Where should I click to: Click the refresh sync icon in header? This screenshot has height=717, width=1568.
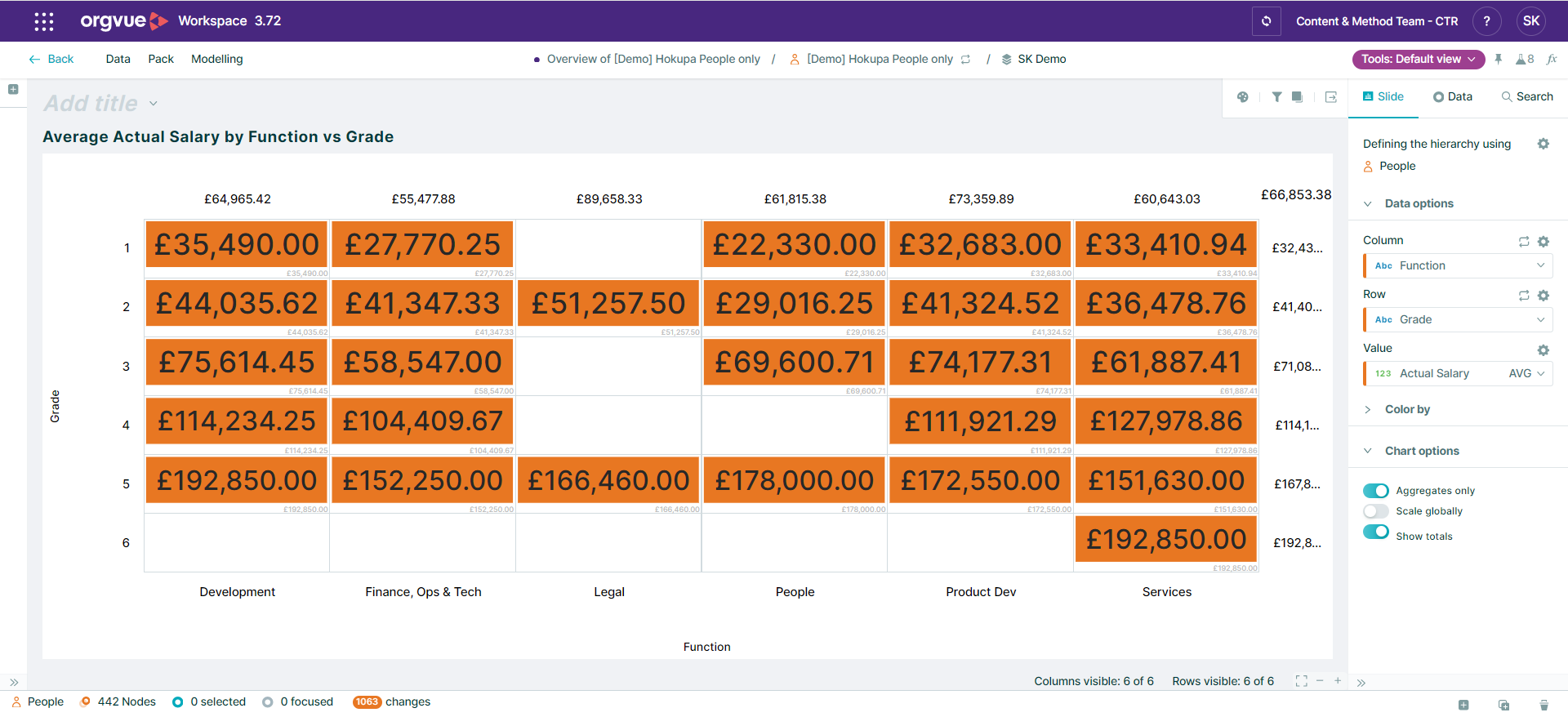coord(1266,21)
